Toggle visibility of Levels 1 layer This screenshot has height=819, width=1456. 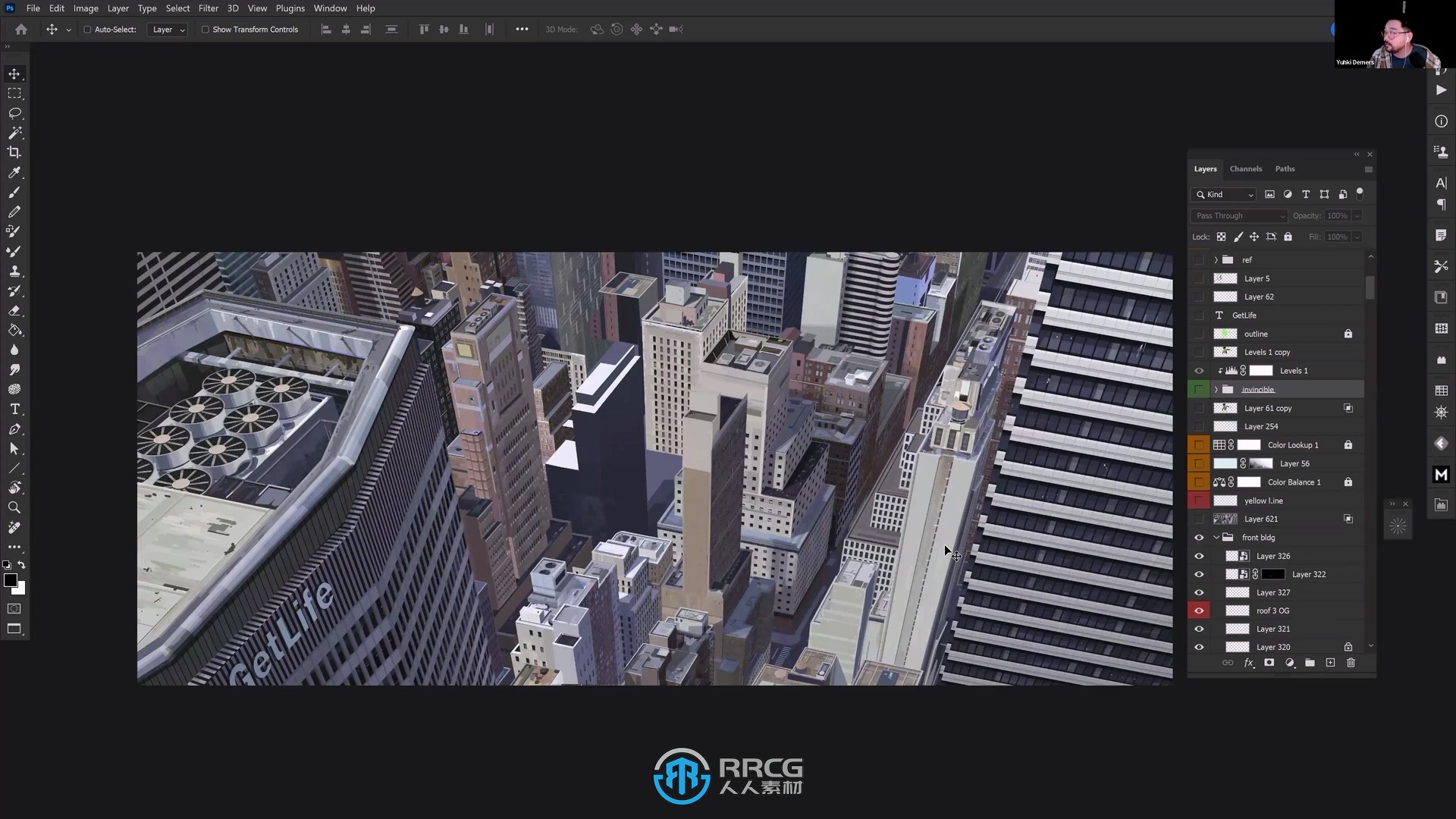tap(1200, 370)
